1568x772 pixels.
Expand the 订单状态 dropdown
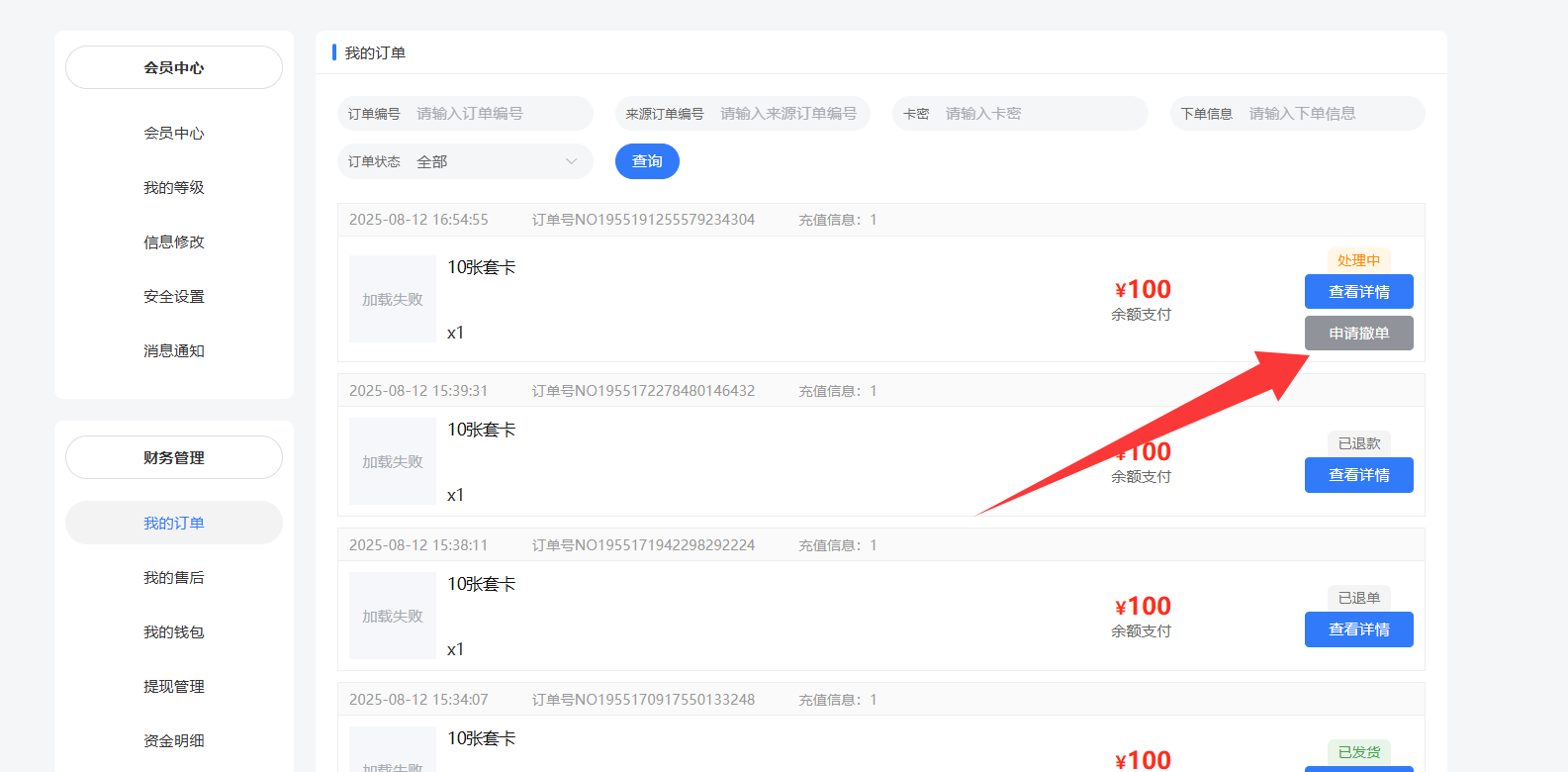coord(495,161)
